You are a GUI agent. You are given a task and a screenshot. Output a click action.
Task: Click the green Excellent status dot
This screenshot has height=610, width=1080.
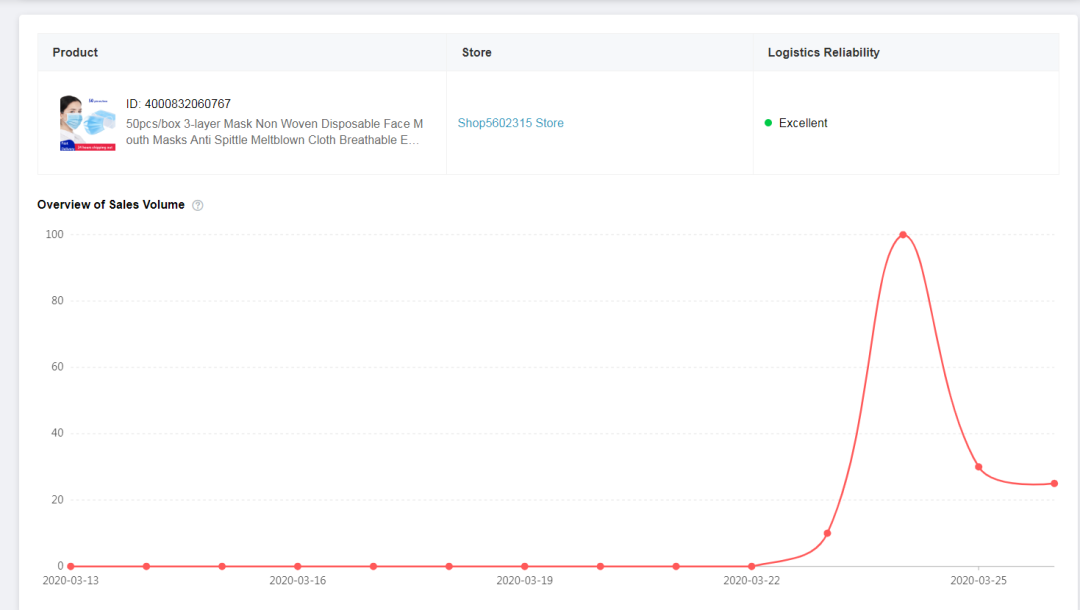click(x=768, y=123)
